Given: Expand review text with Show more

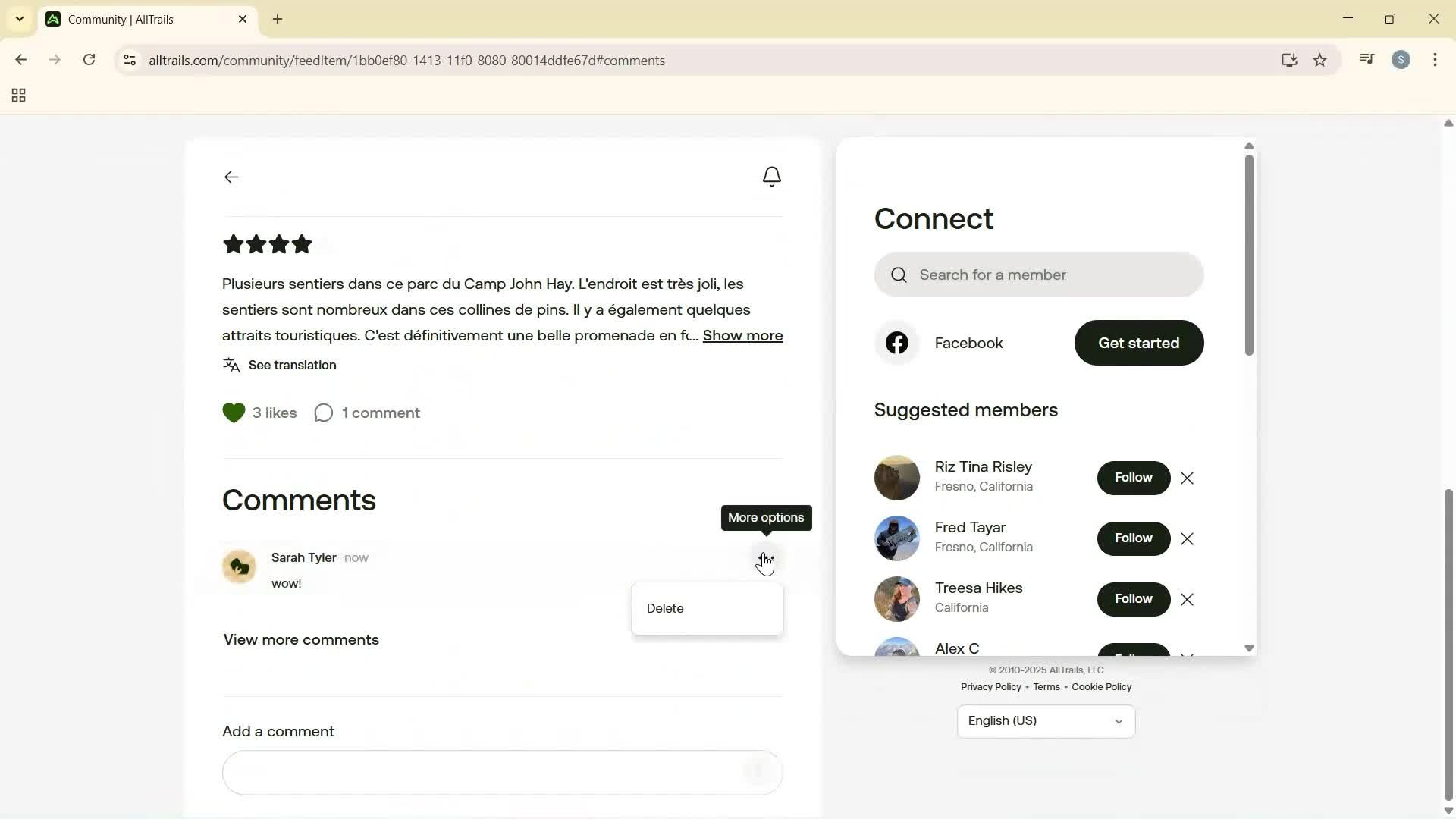Looking at the screenshot, I should [x=742, y=336].
